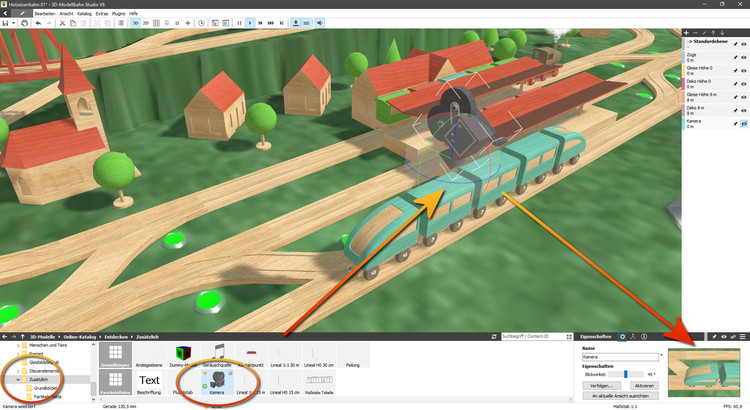
Task: Undo the last action
Action: (38, 23)
